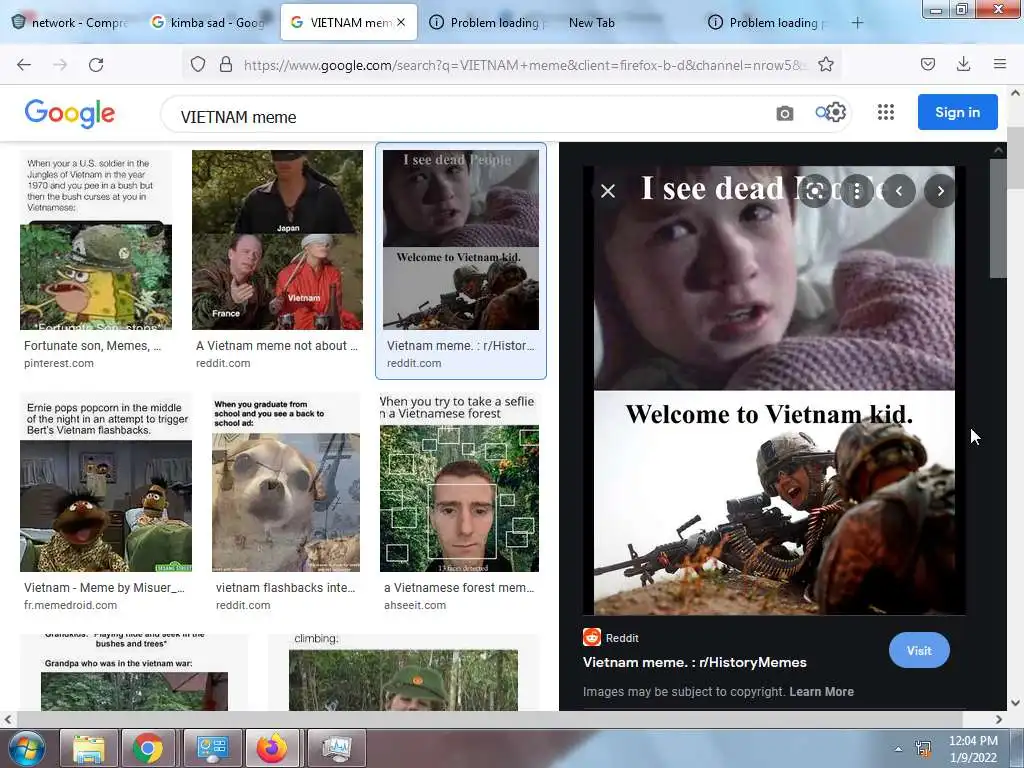Open the Firefox downloads arrow
The height and width of the screenshot is (768, 1024).
[x=963, y=64]
